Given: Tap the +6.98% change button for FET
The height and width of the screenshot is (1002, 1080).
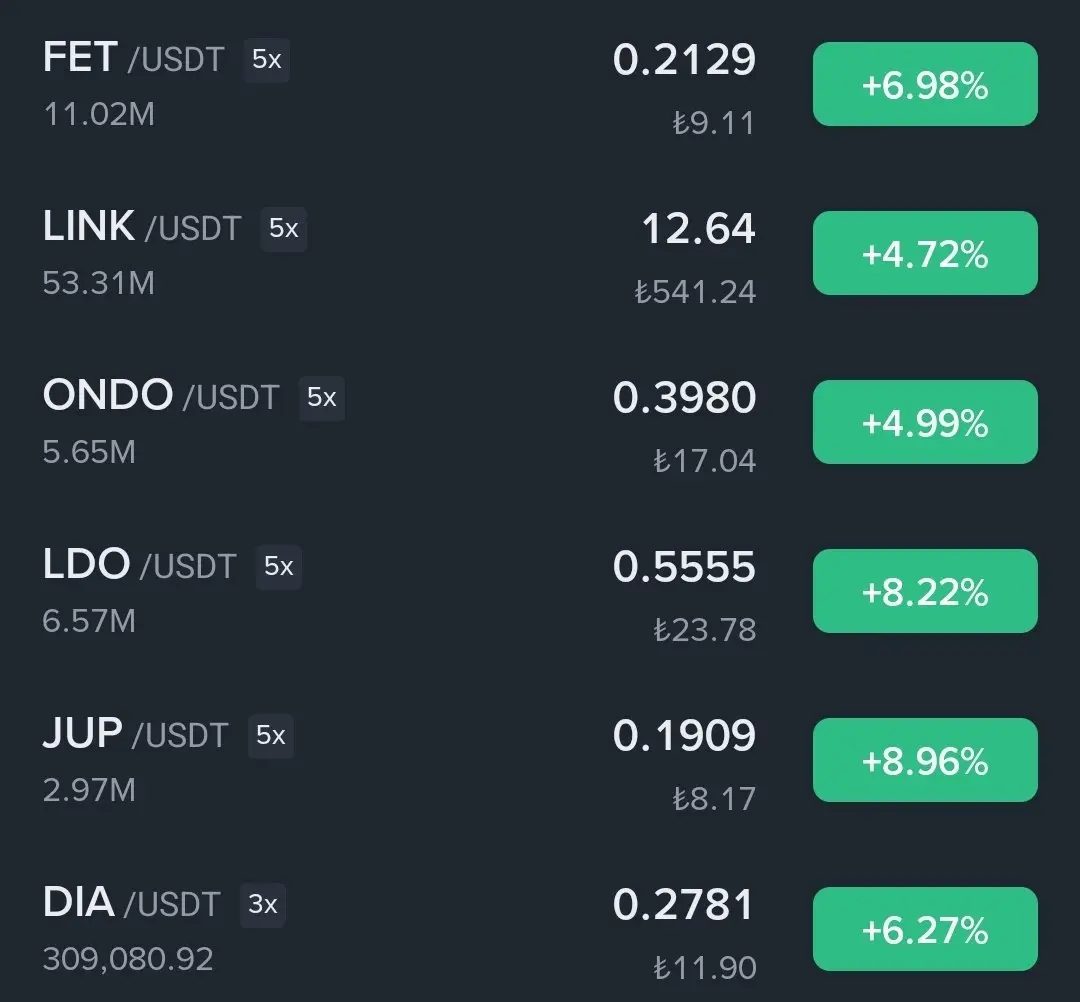Looking at the screenshot, I should pos(925,85).
